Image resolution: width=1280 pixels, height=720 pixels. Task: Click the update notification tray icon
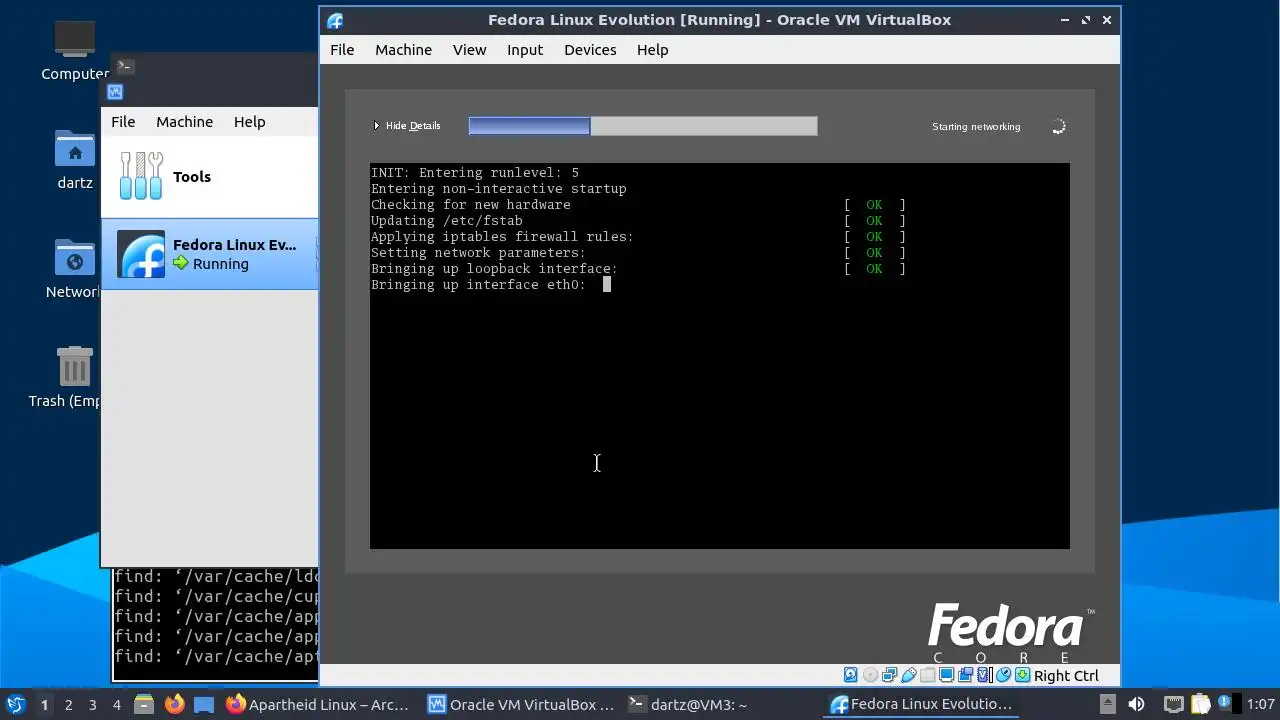(1225, 703)
